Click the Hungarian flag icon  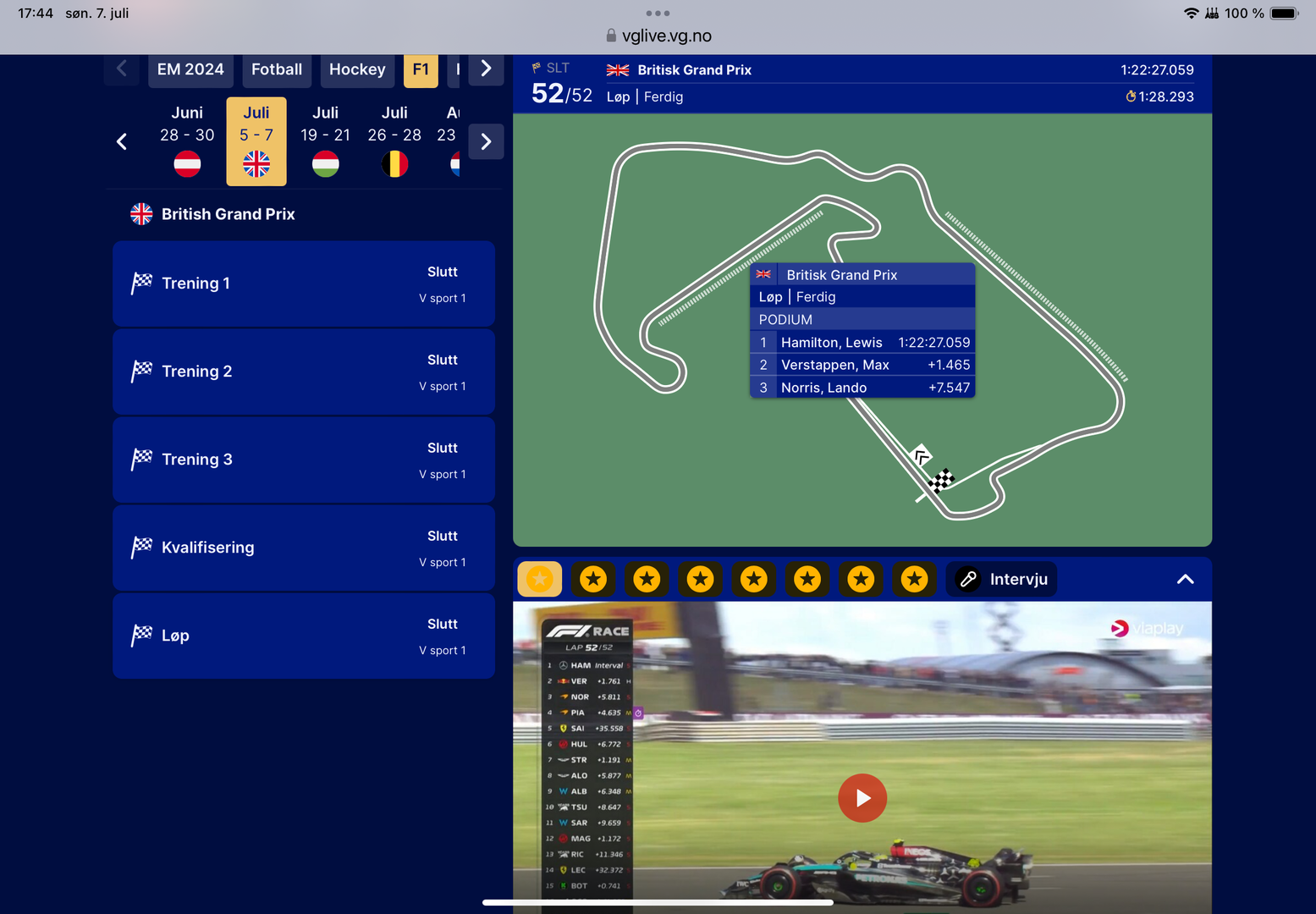point(326,163)
